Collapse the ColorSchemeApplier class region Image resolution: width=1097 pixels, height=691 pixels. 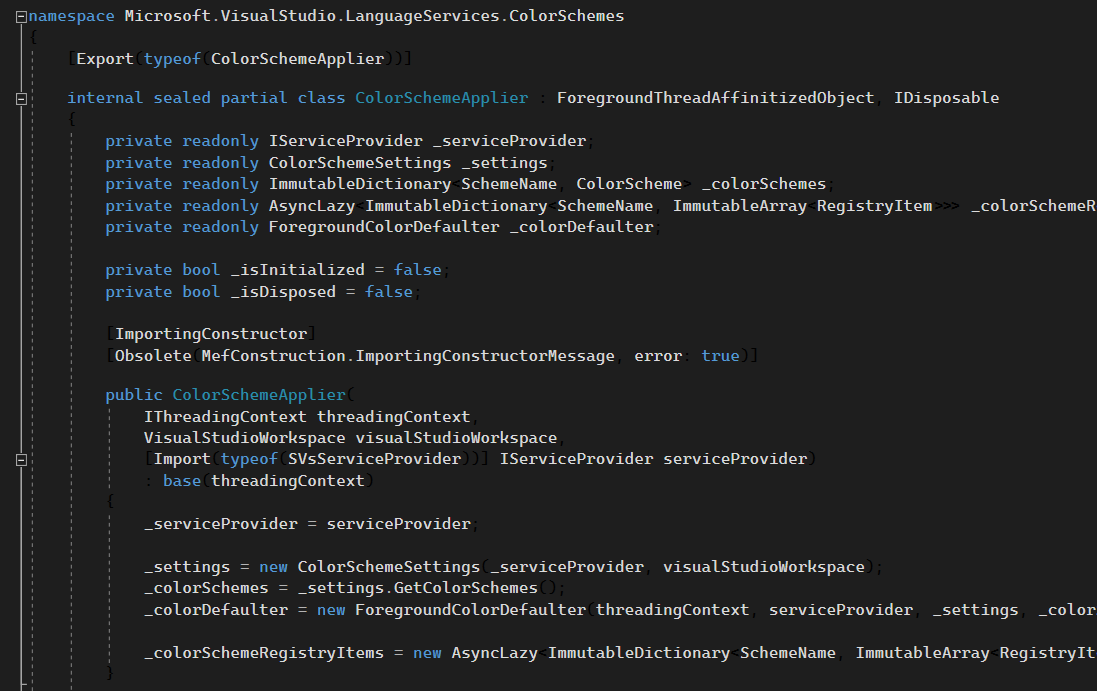[x=21, y=99]
